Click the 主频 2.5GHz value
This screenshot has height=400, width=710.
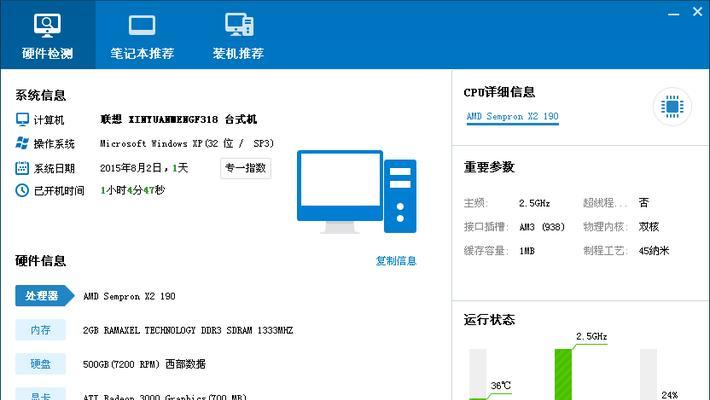click(x=534, y=203)
